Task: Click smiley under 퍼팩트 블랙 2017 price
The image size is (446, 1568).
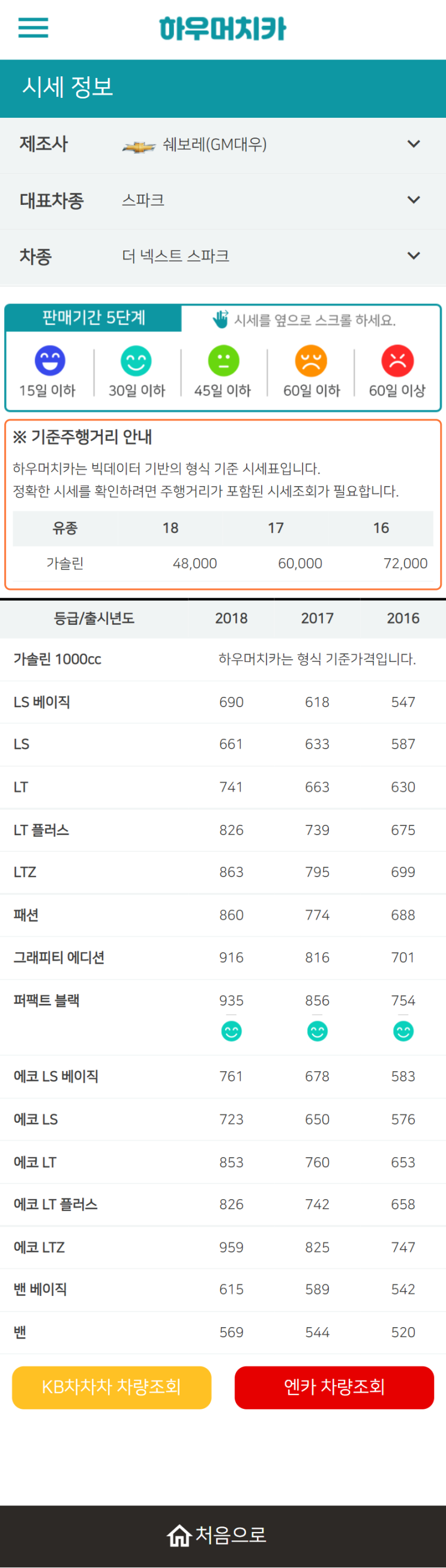Action: click(x=317, y=1031)
